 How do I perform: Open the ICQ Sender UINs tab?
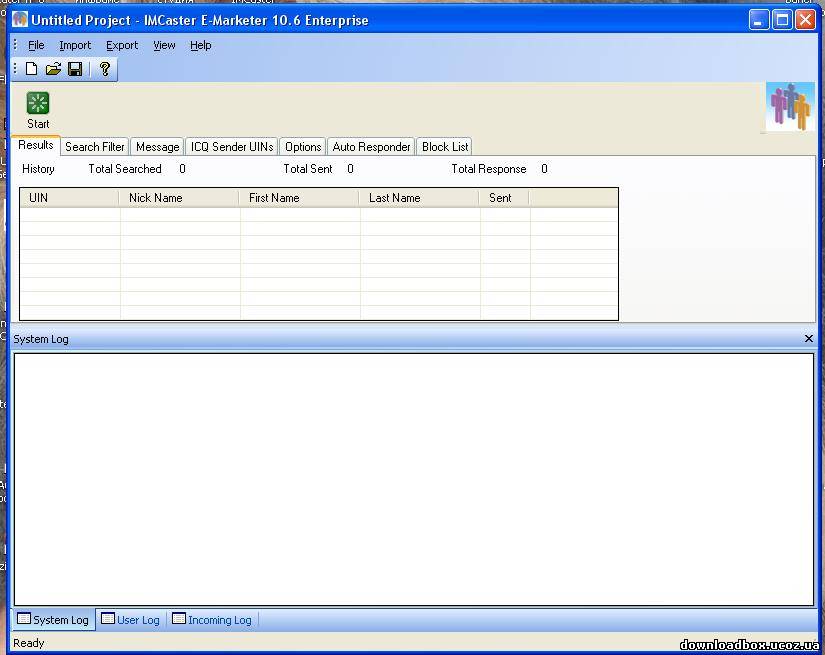point(232,147)
